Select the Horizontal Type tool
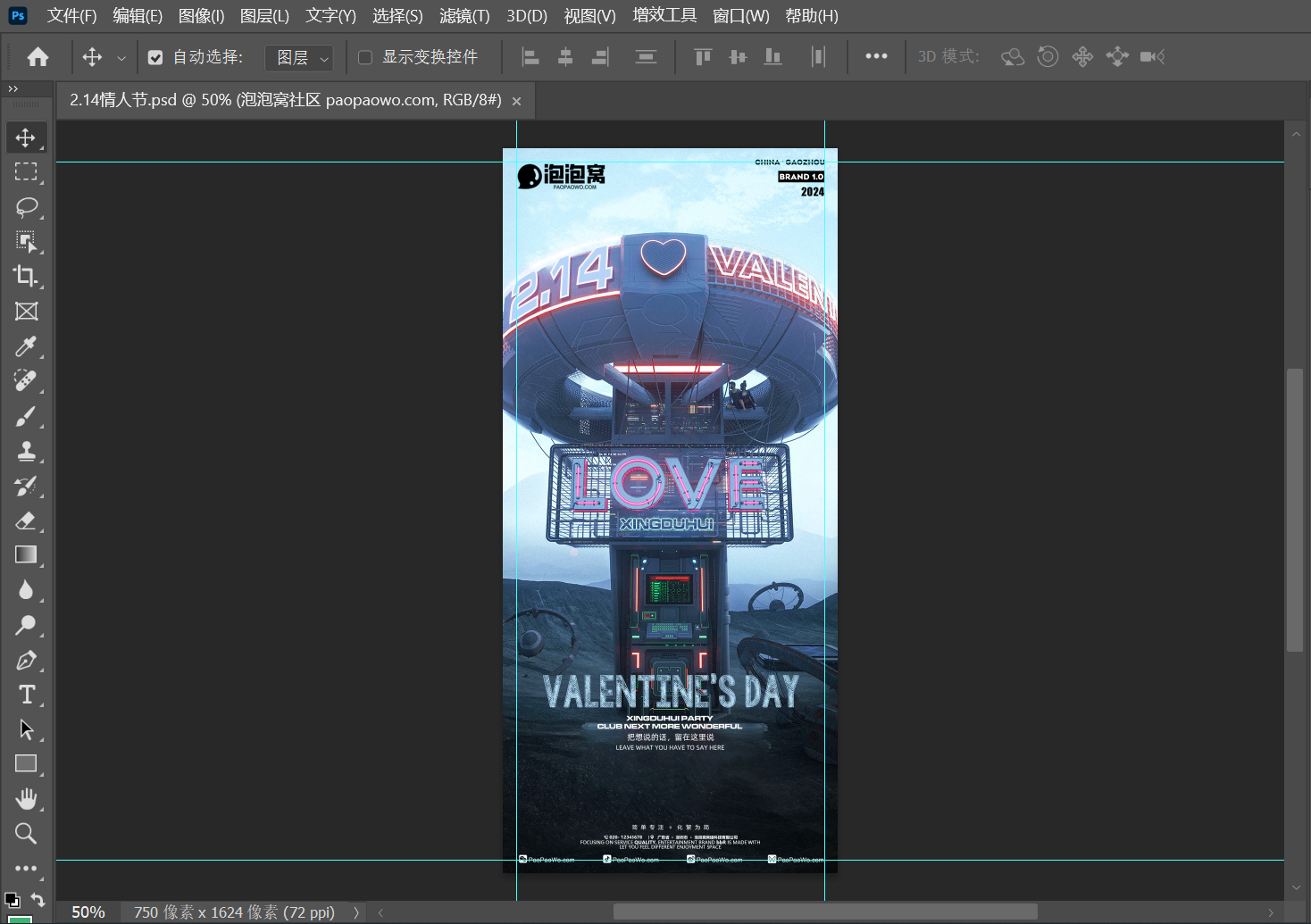1311x924 pixels. pos(26,695)
